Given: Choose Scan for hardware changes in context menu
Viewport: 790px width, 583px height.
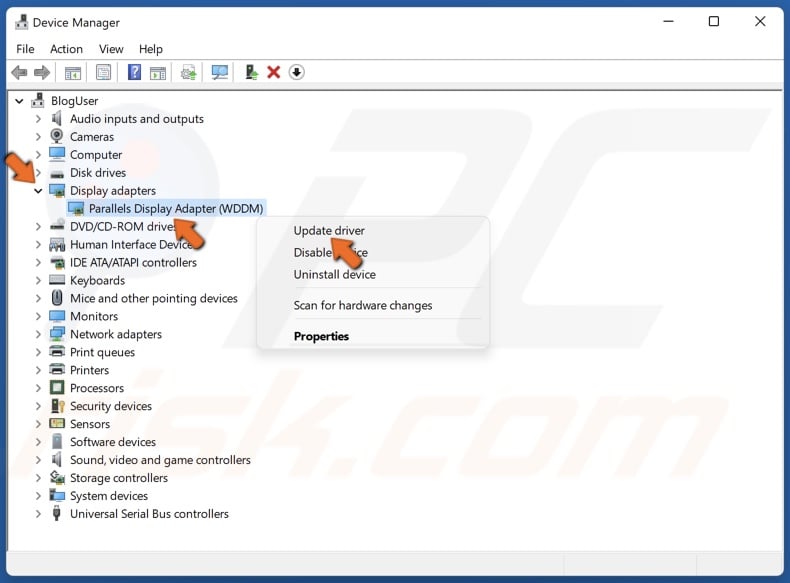Looking at the screenshot, I should click(x=363, y=305).
